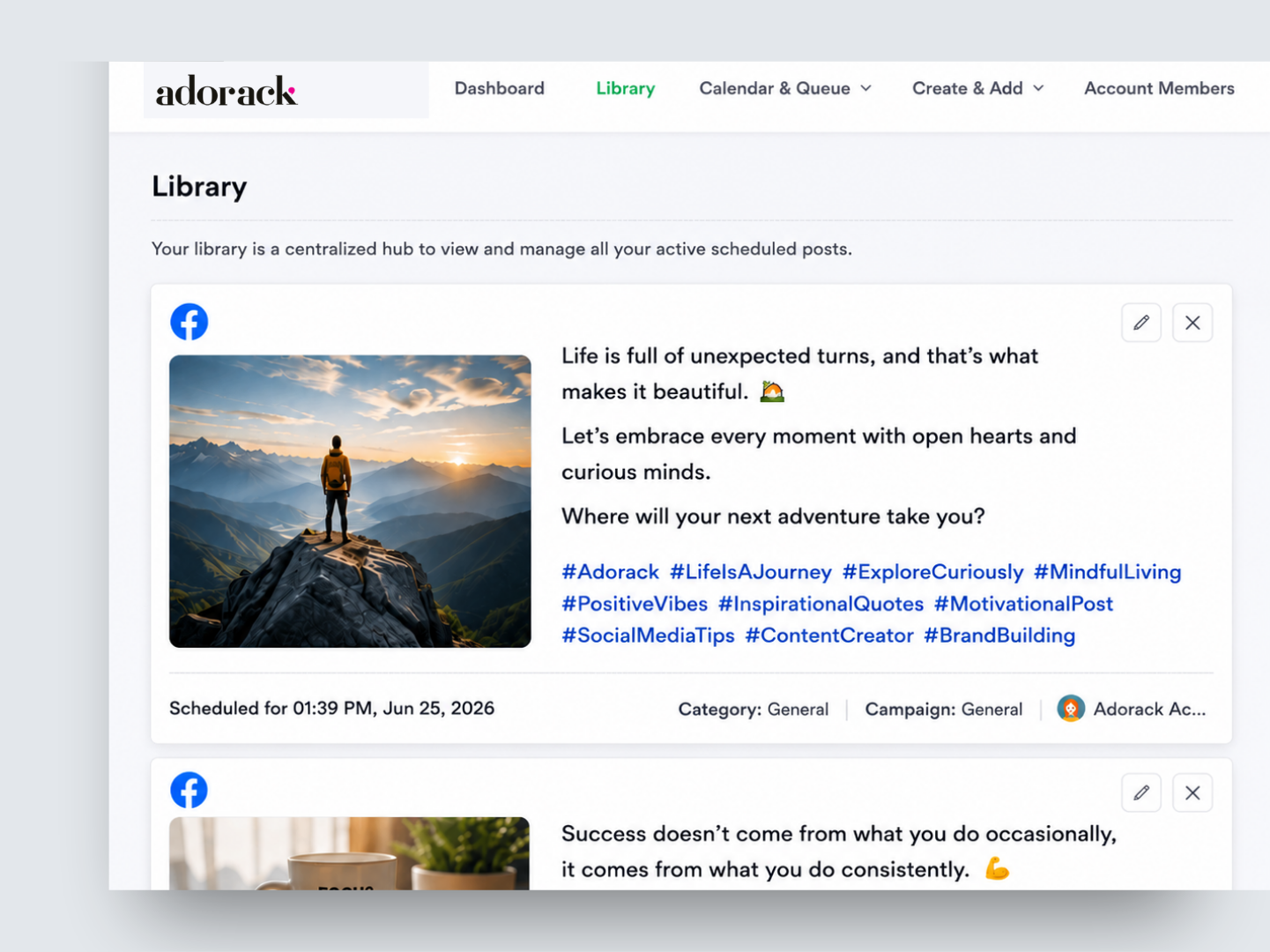Click Facebook icon on the 'Success doesn't come' post

pos(189,791)
